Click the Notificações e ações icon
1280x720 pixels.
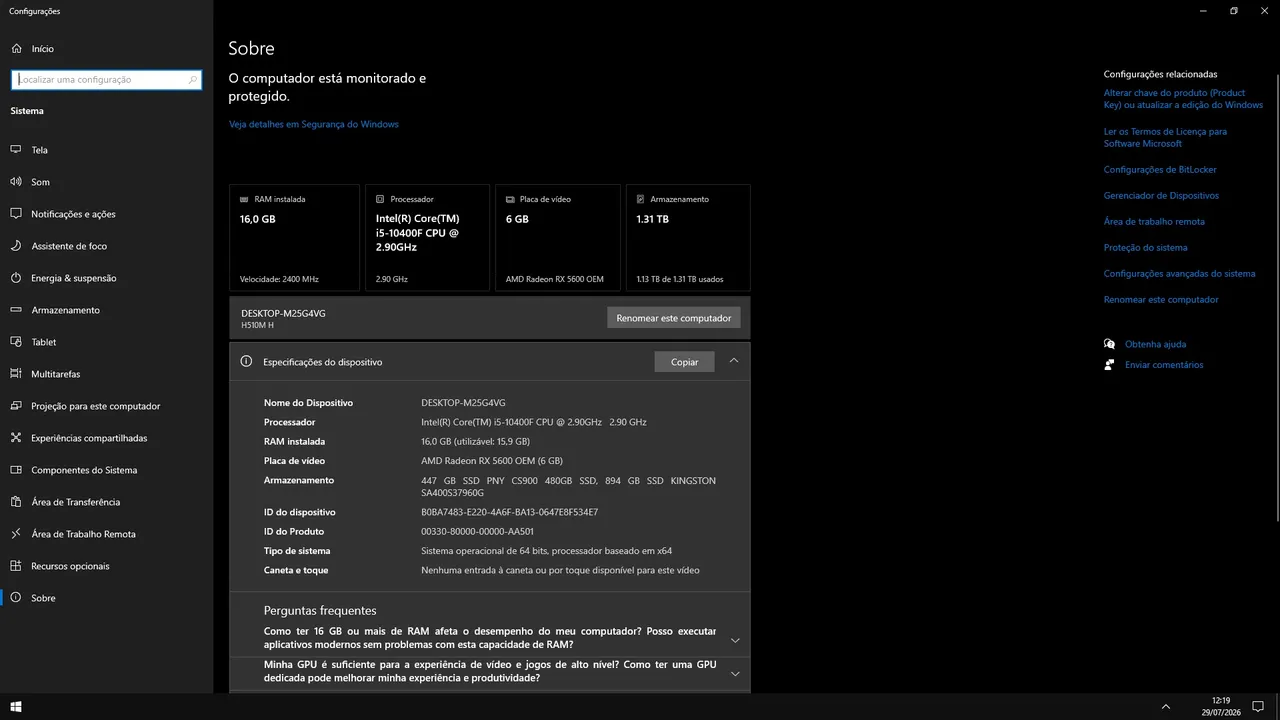[x=16, y=214]
